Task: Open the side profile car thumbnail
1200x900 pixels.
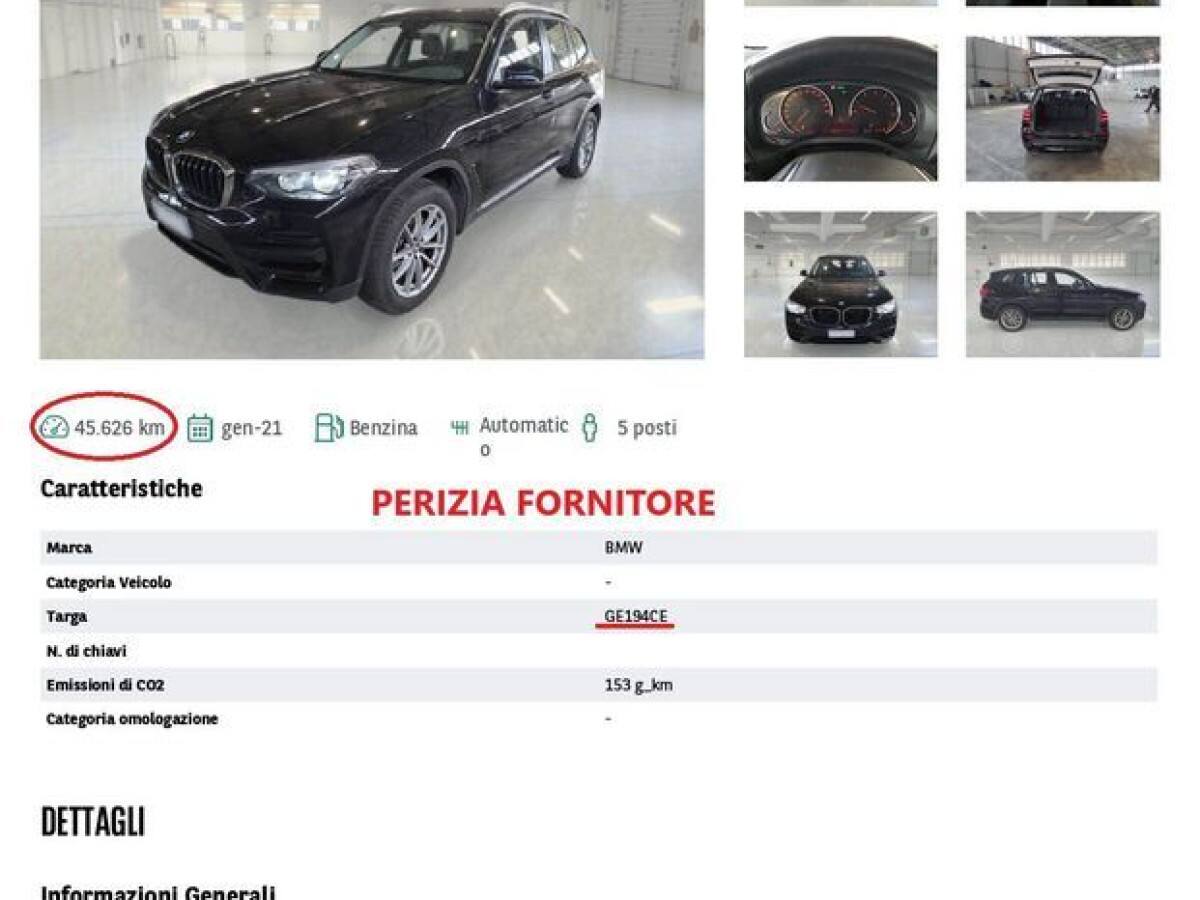Action: pyautogui.click(x=1063, y=284)
